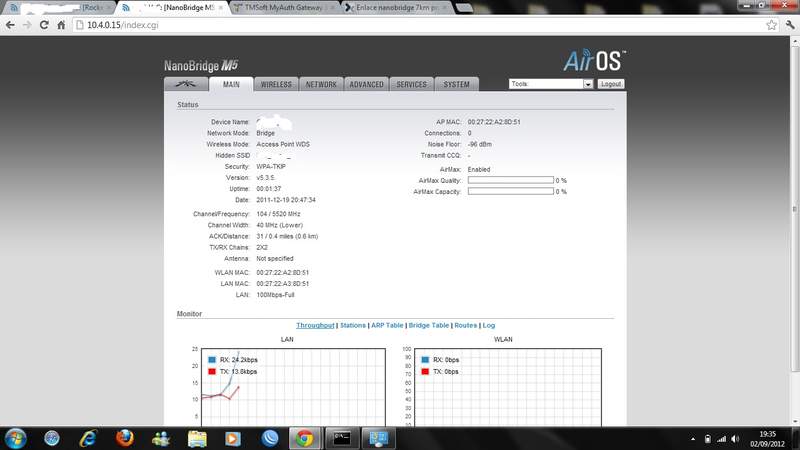Open the Command Prompt taskbar window
Viewport: 800px width, 450px height.
(x=342, y=438)
